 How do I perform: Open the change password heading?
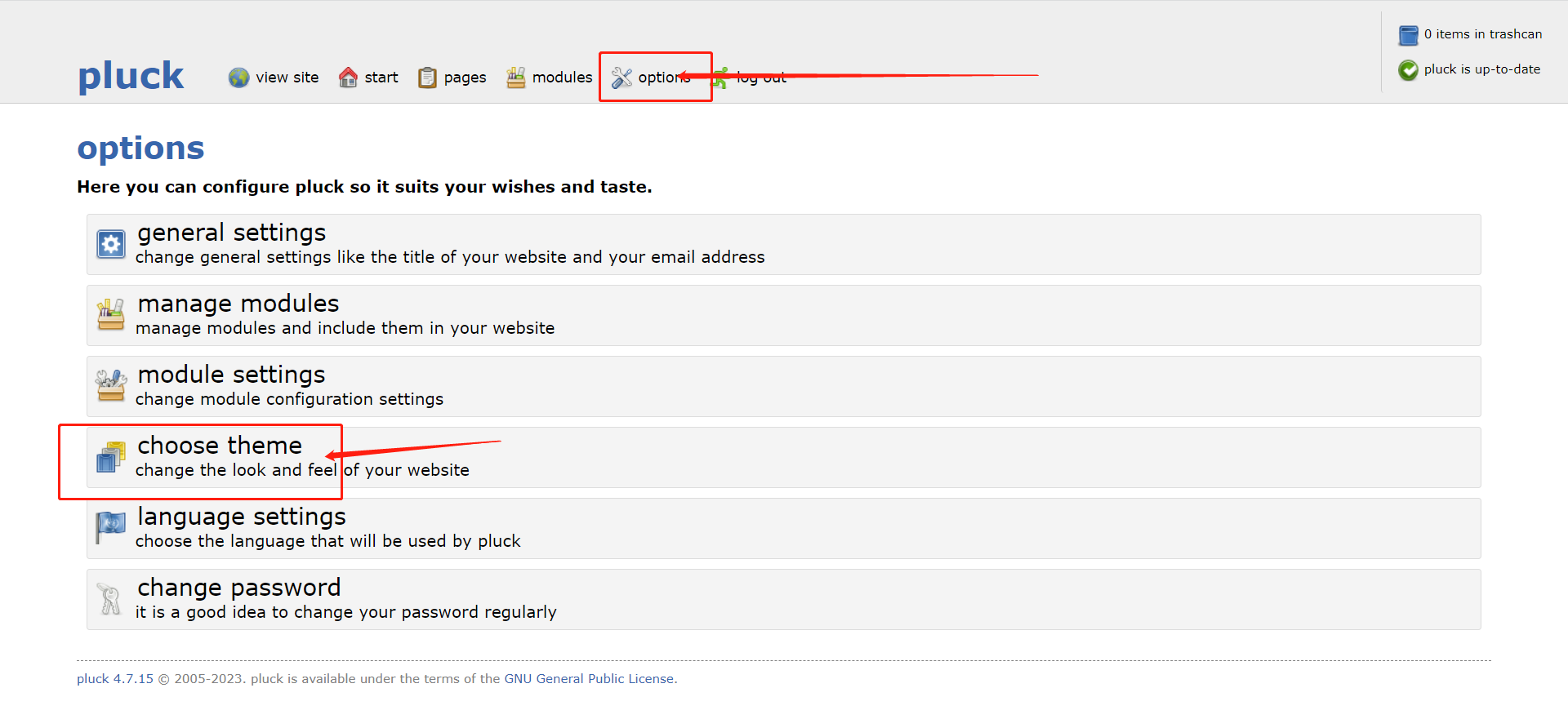click(x=239, y=588)
